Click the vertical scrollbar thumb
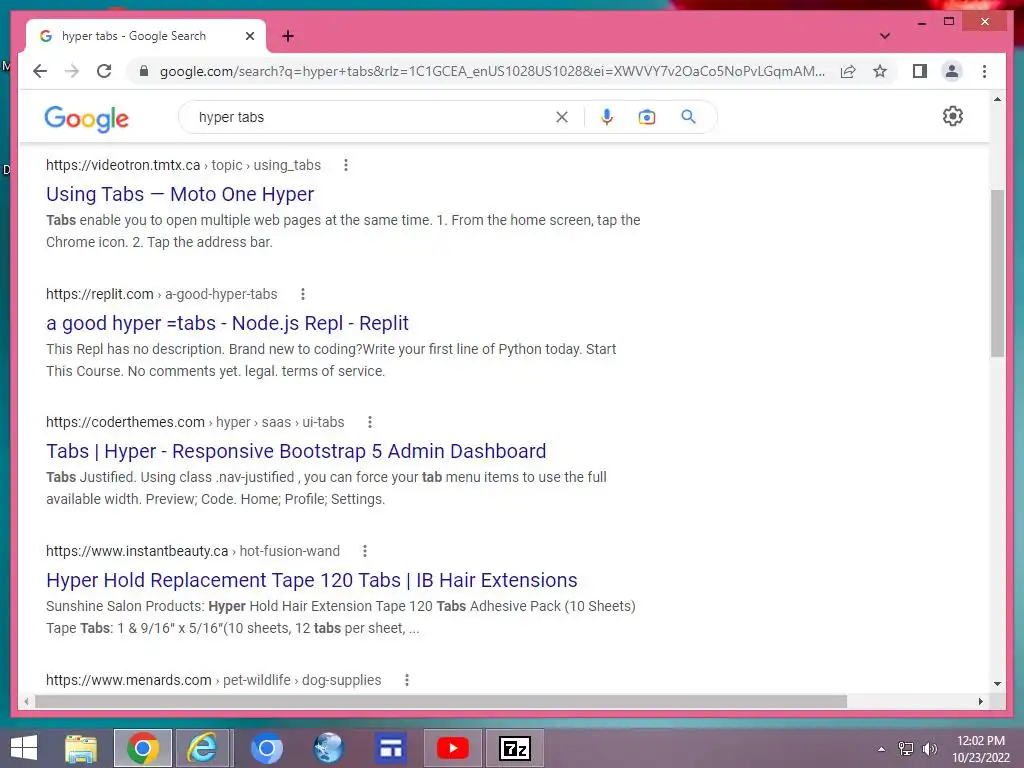This screenshot has width=1024, height=768. 997,273
